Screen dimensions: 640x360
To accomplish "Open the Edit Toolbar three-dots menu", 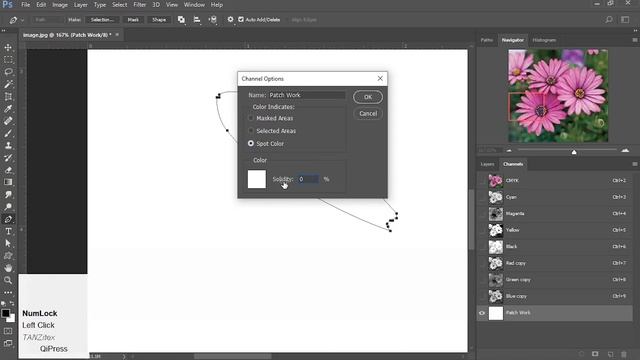I will (8, 292).
